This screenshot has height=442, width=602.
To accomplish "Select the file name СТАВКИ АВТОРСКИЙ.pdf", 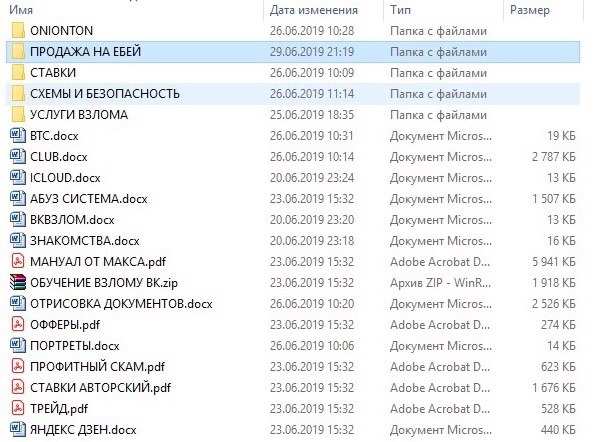I will click(101, 387).
